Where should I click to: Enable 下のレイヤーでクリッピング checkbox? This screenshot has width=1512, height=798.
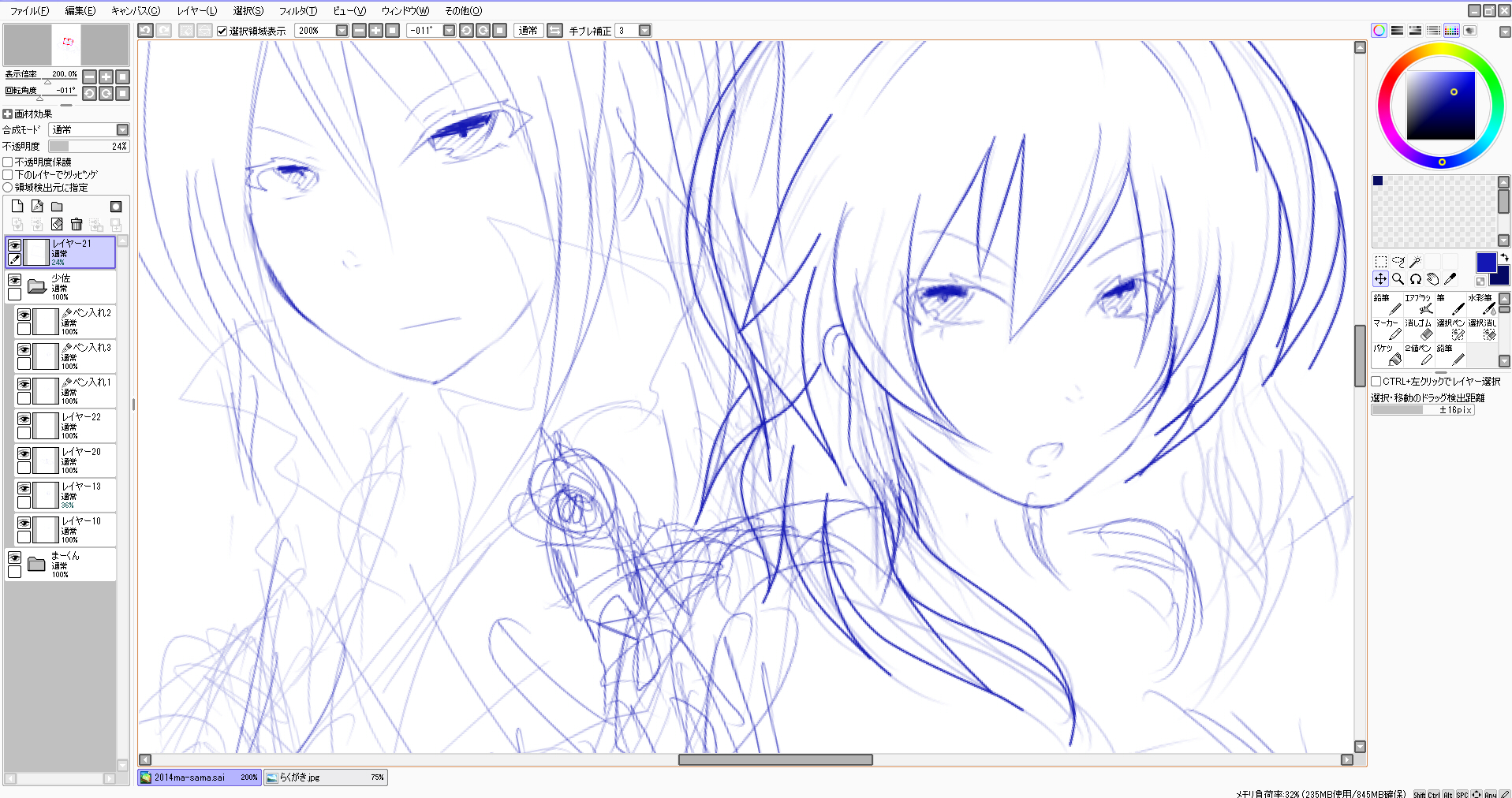tap(8, 175)
